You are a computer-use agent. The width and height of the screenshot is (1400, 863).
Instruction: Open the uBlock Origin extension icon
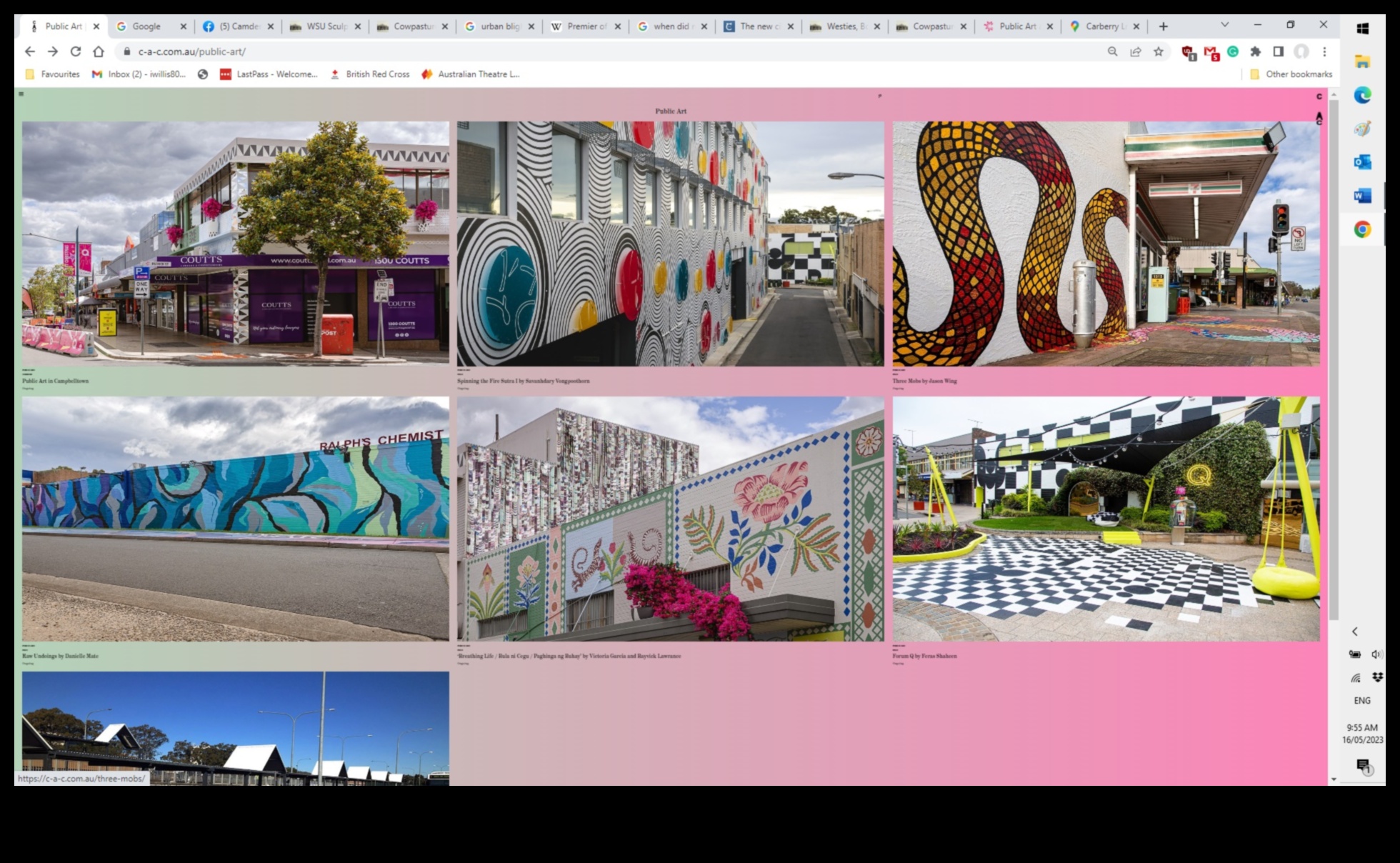point(1188,53)
